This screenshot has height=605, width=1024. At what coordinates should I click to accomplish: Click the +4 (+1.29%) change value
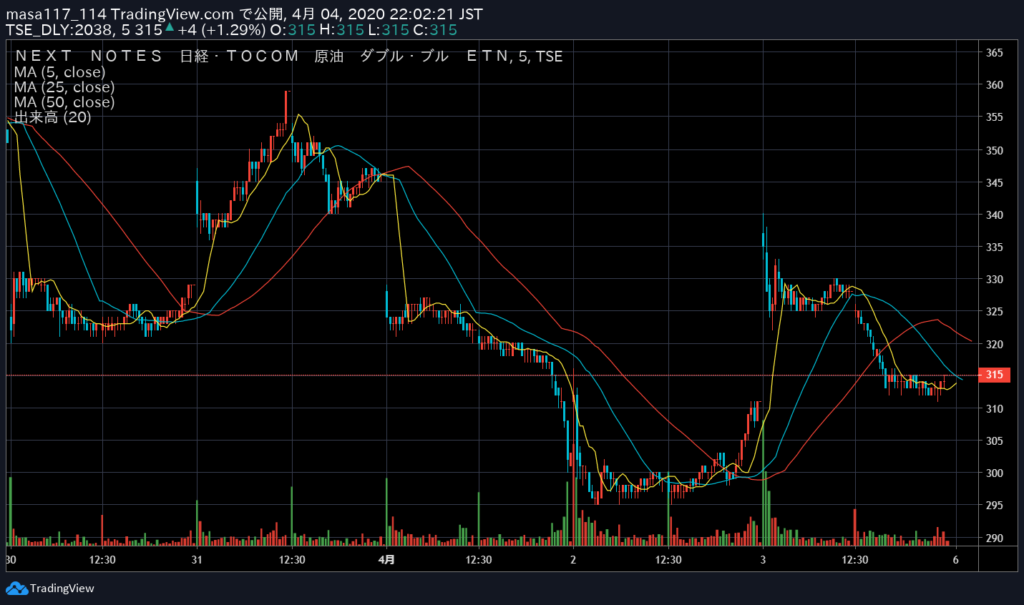pos(221,30)
